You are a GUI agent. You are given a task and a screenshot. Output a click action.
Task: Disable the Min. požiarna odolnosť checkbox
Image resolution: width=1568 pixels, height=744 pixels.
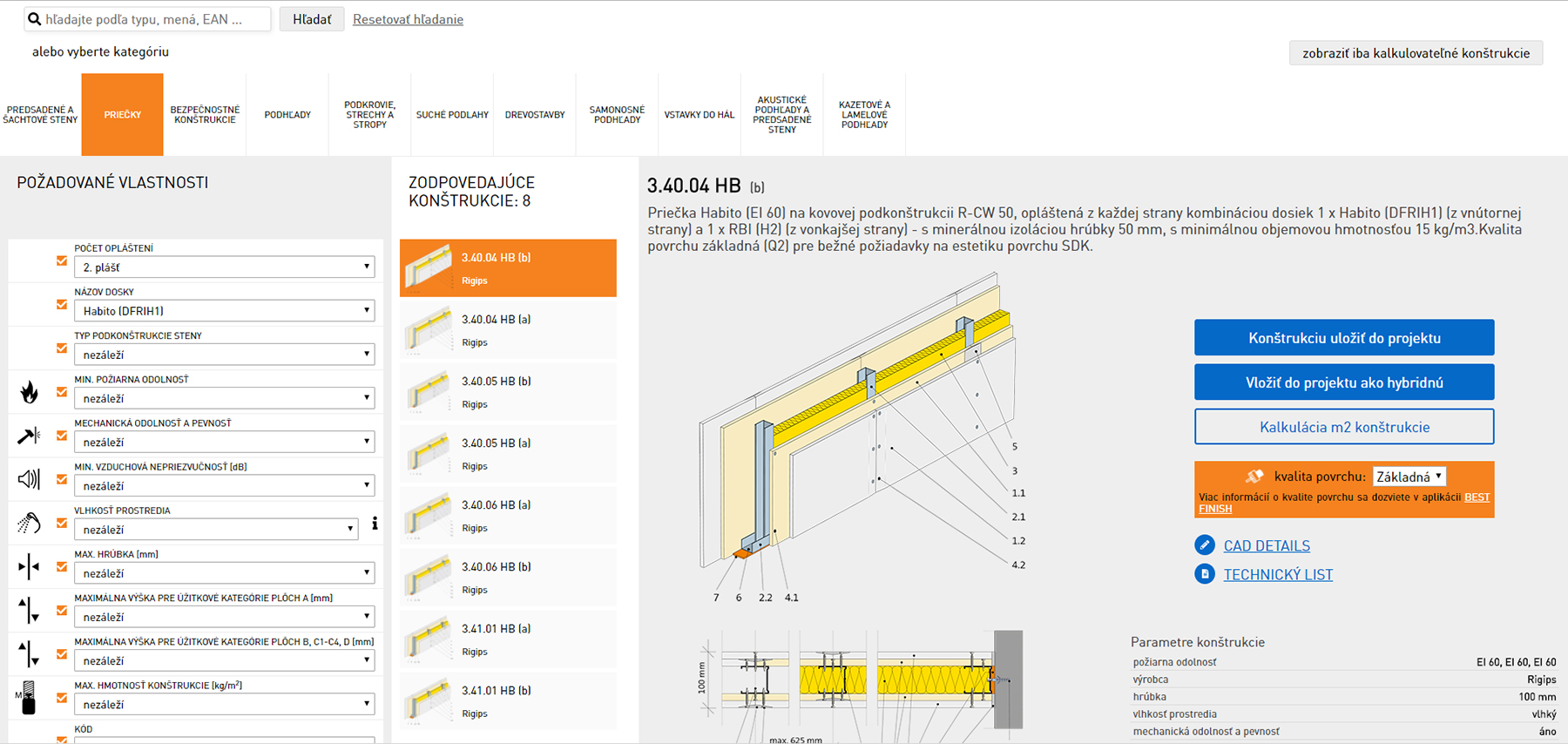pyautogui.click(x=62, y=392)
